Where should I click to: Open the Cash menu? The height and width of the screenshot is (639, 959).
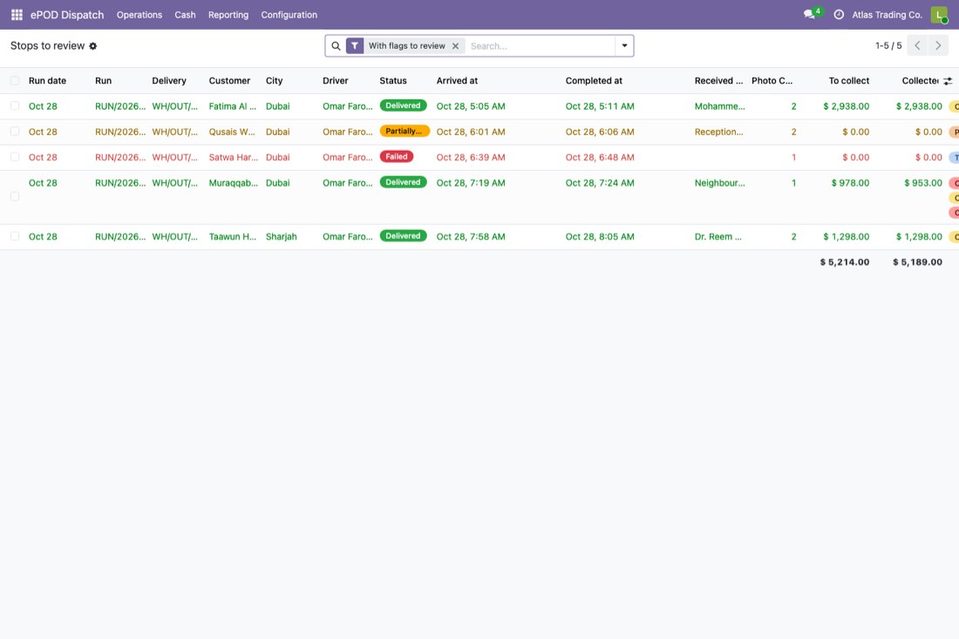(x=185, y=15)
